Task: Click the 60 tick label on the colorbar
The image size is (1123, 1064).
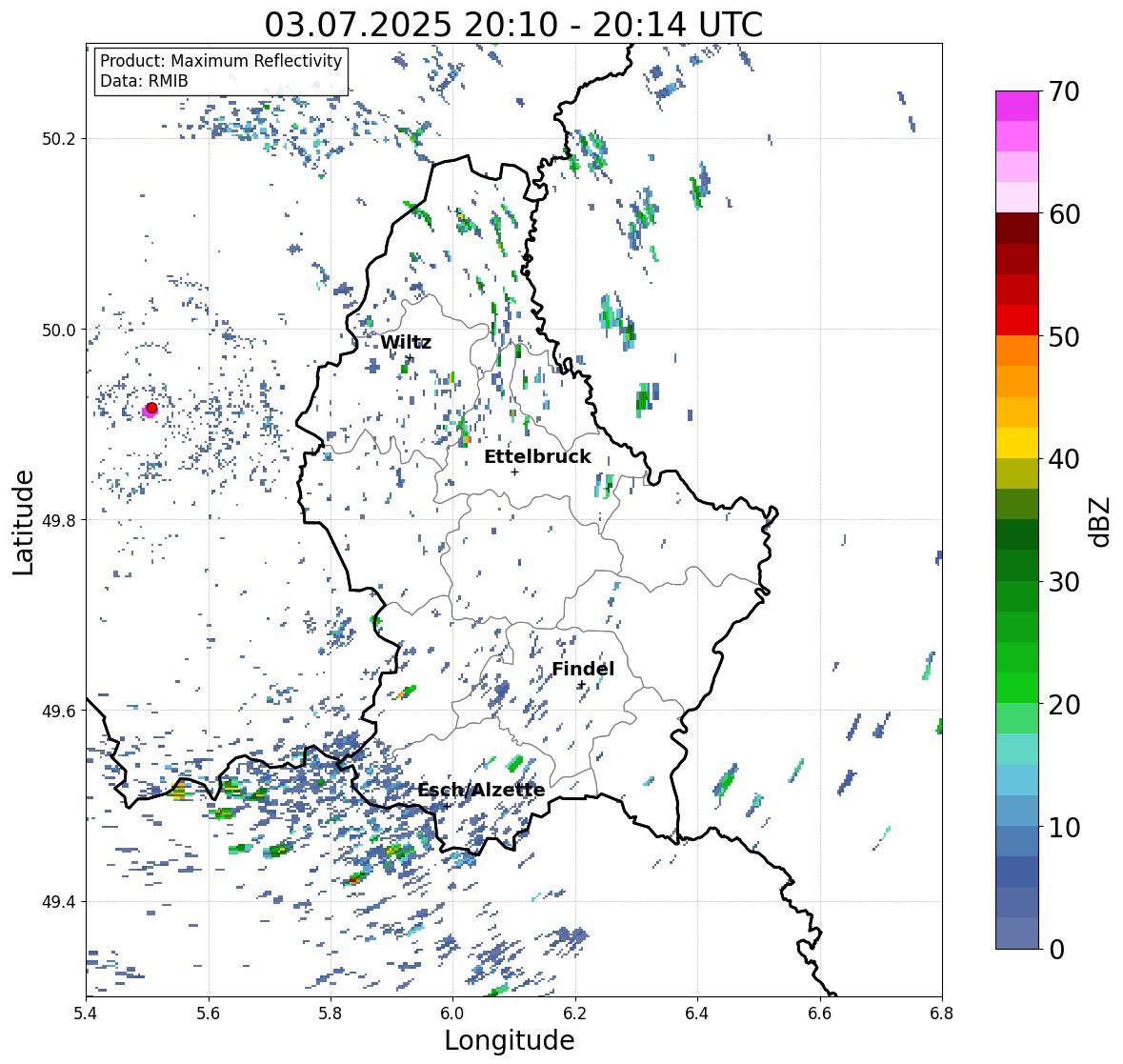Action: (1064, 214)
